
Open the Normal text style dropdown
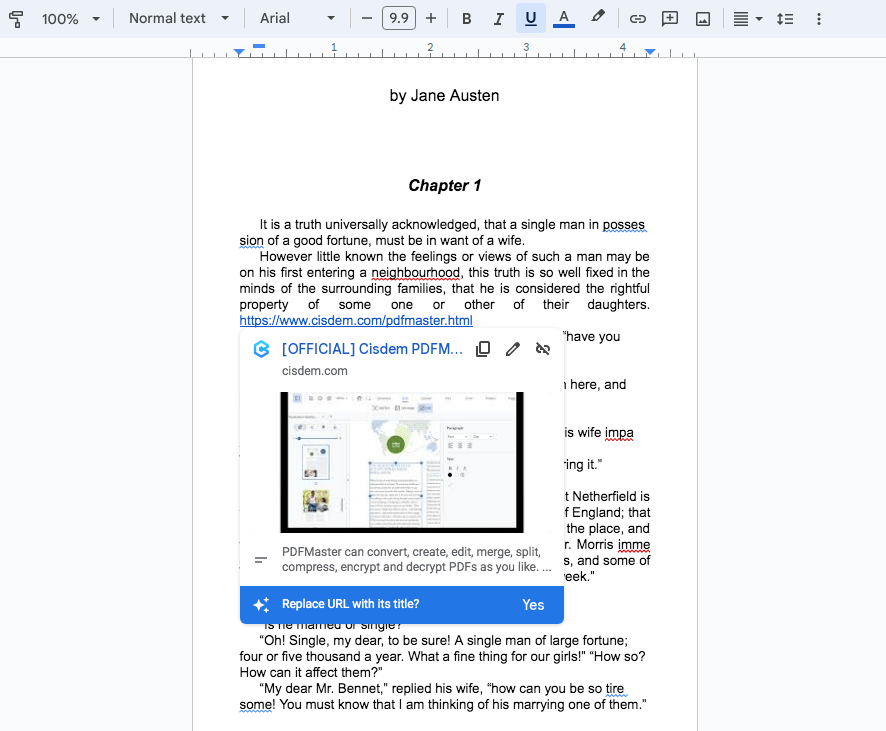[179, 19]
